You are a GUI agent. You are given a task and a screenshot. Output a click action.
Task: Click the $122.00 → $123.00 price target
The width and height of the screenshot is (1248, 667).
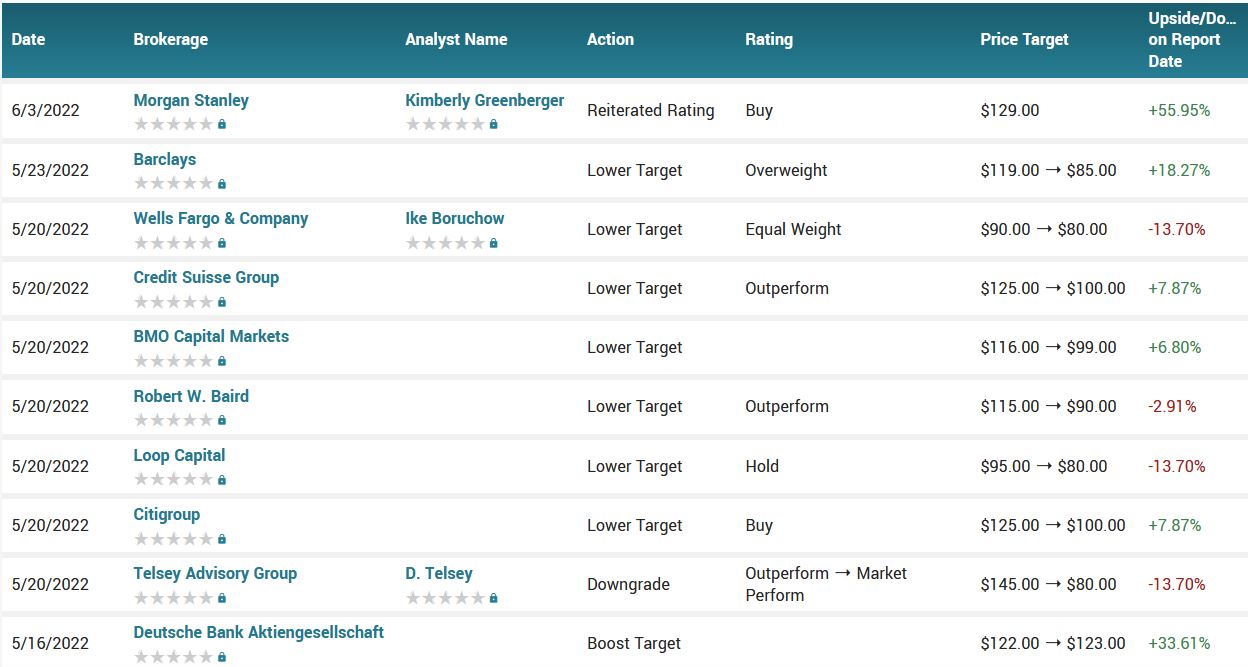1053,643
